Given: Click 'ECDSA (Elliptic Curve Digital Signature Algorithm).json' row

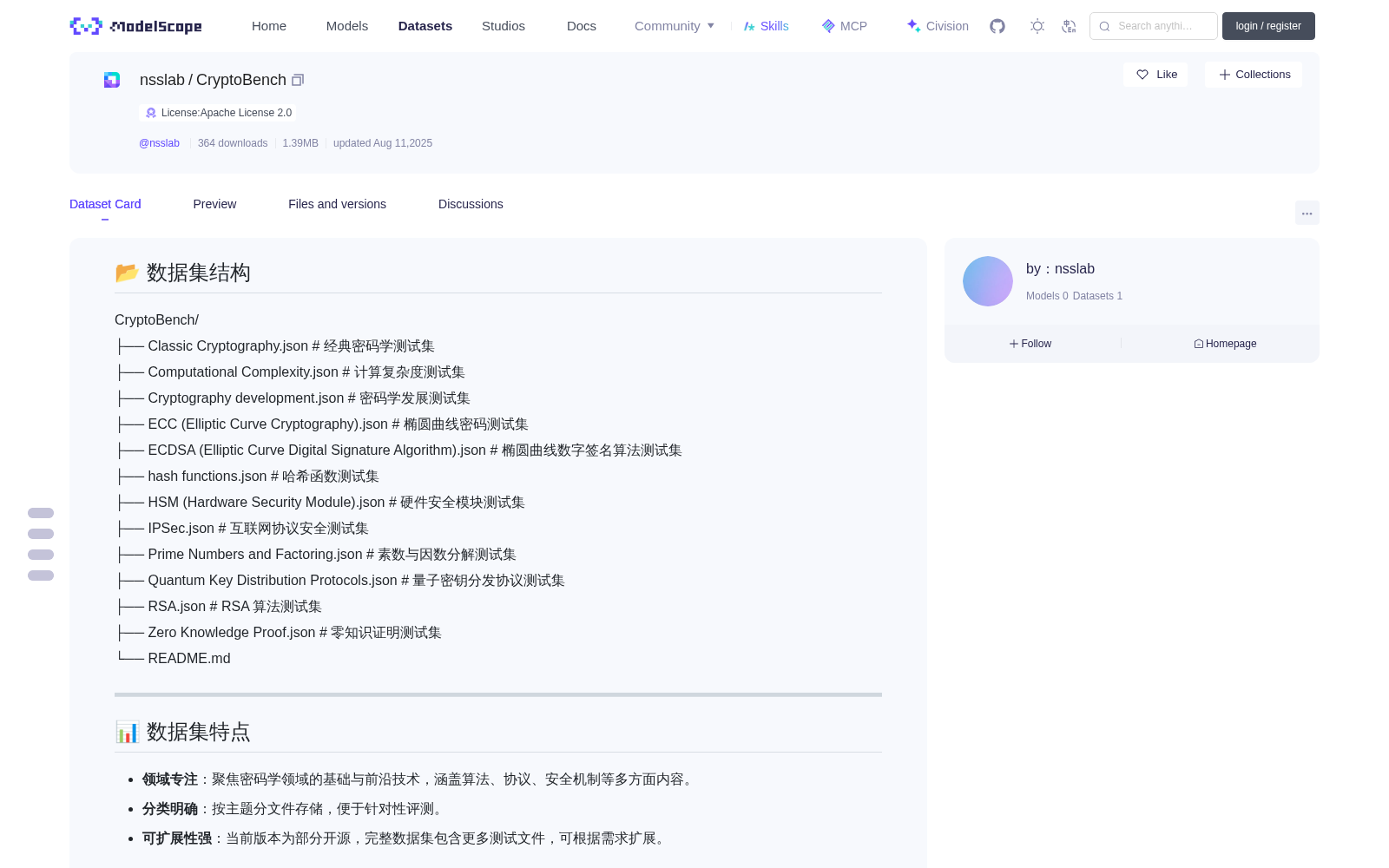Looking at the screenshot, I should point(398,450).
